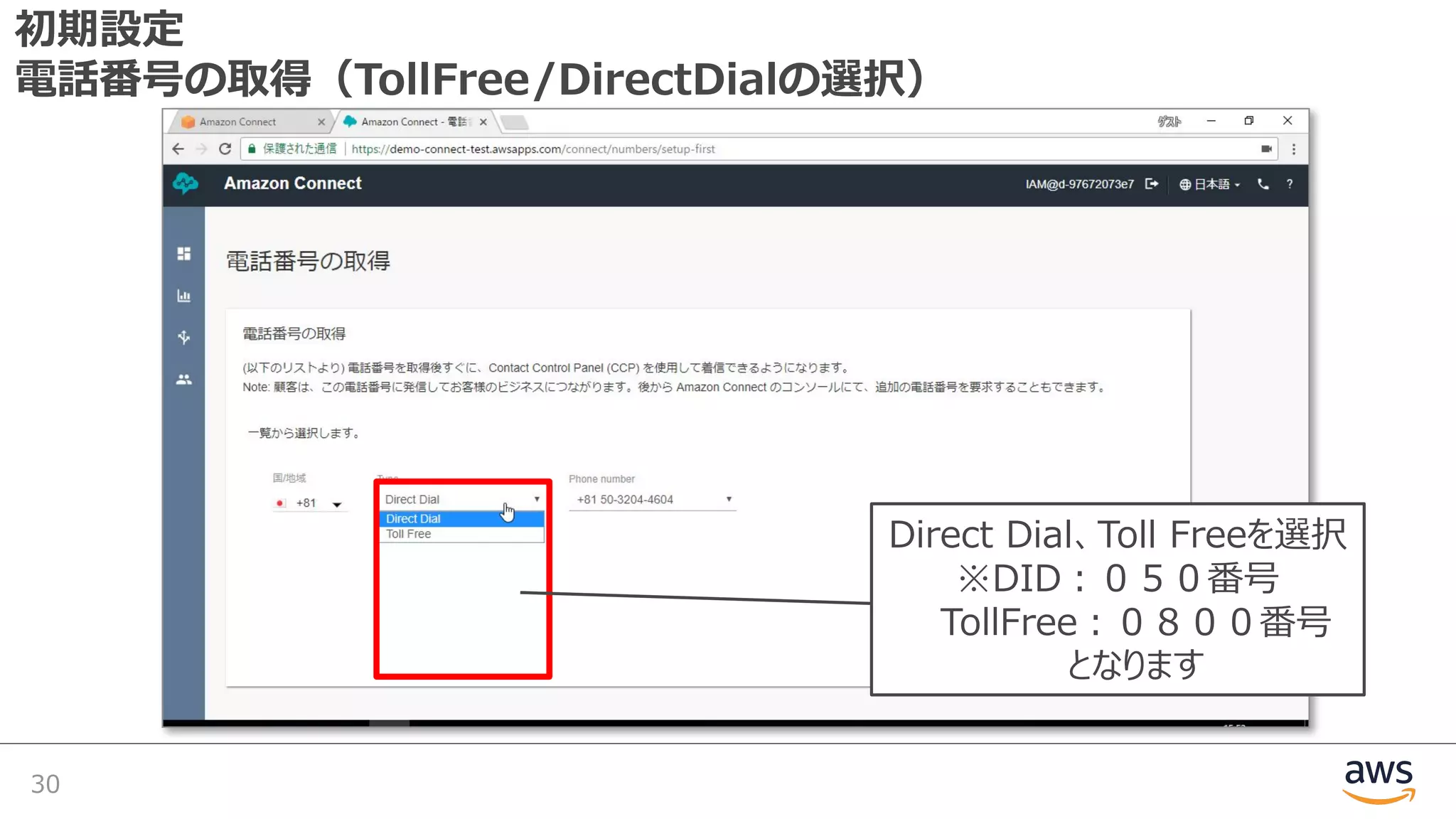Open the +81 50-3204-4604 phone number dropdown
This screenshot has height=819, width=1456.
[x=652, y=499]
